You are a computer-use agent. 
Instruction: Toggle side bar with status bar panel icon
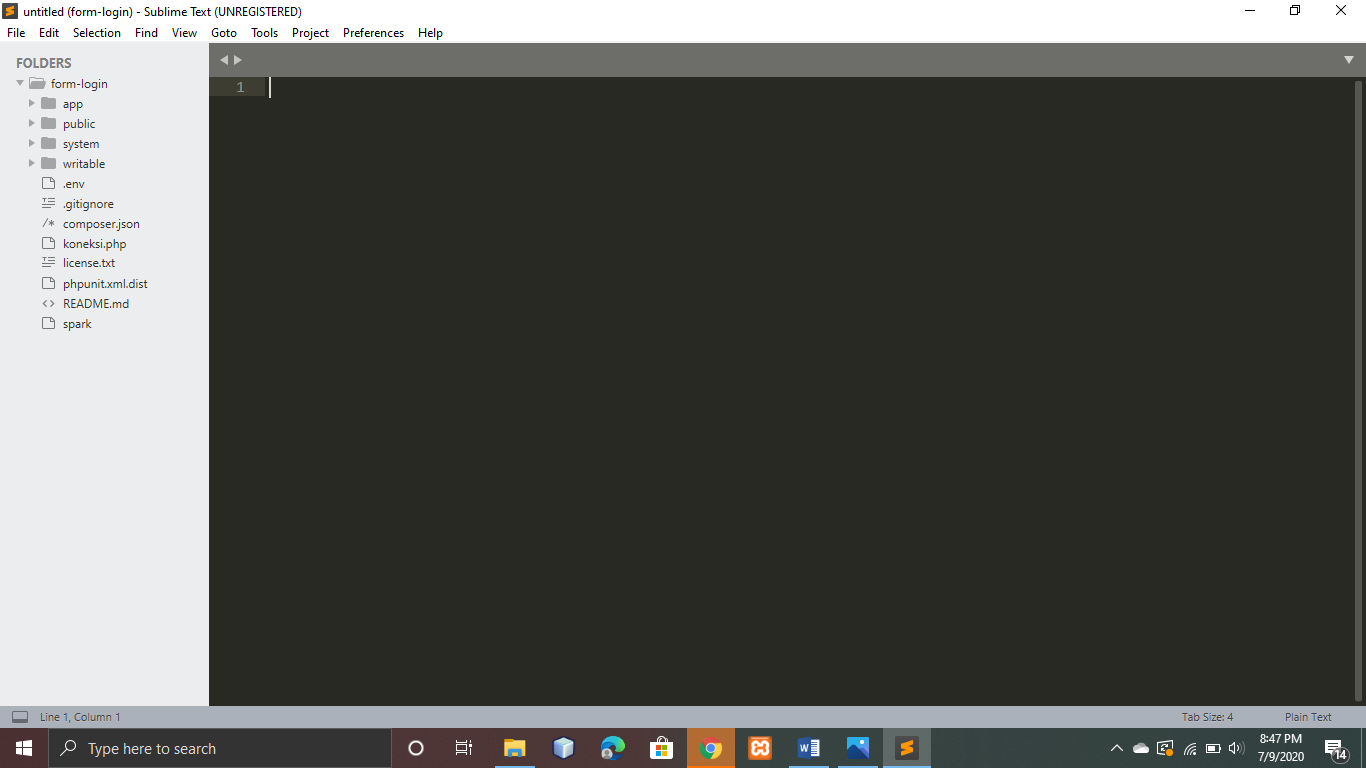coord(20,717)
